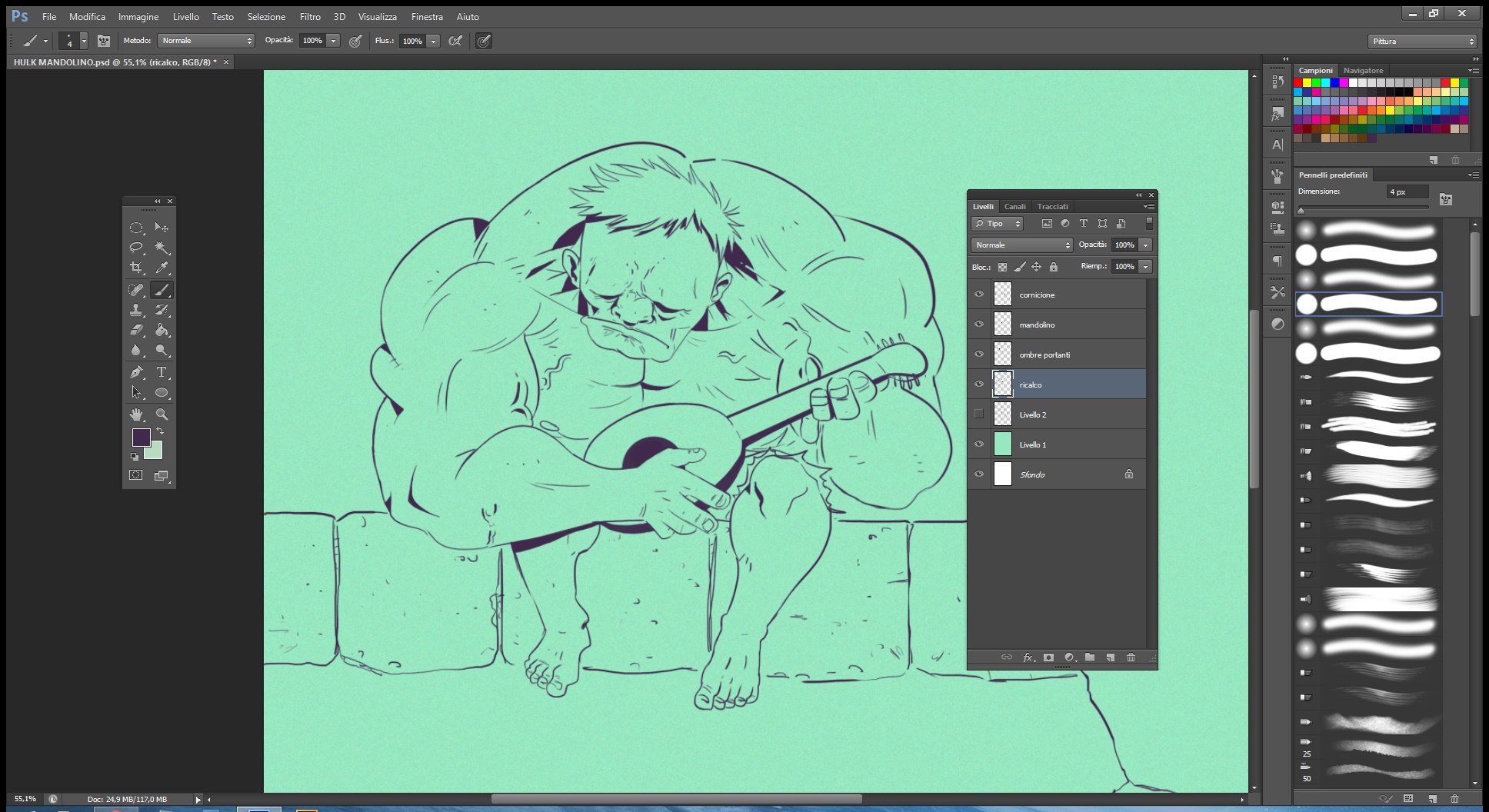The width and height of the screenshot is (1489, 812).
Task: Open the Filtro menu
Action: pos(310,16)
